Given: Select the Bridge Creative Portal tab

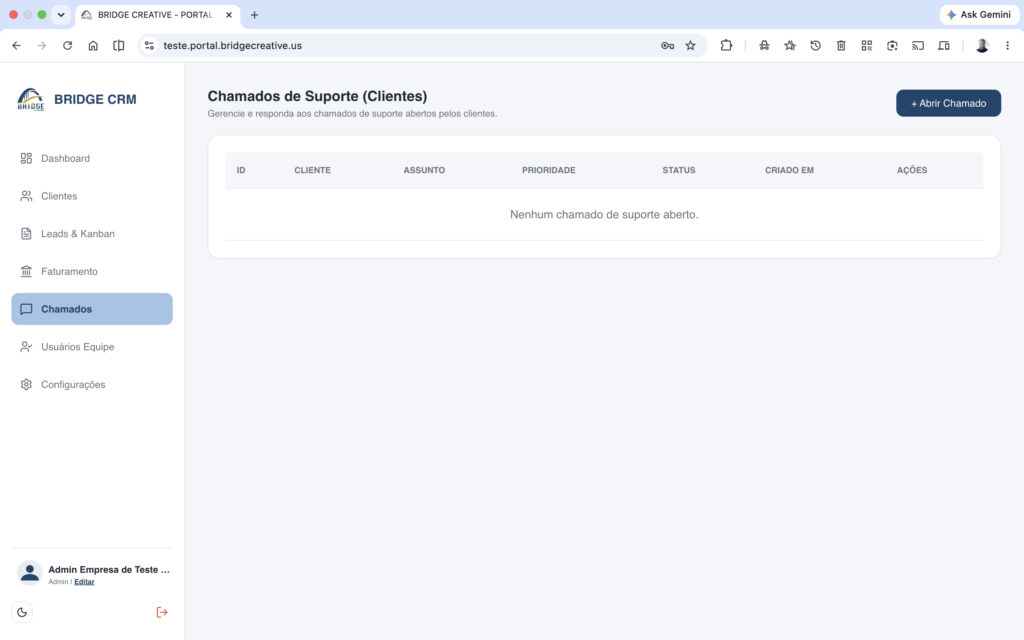Looking at the screenshot, I should (157, 14).
